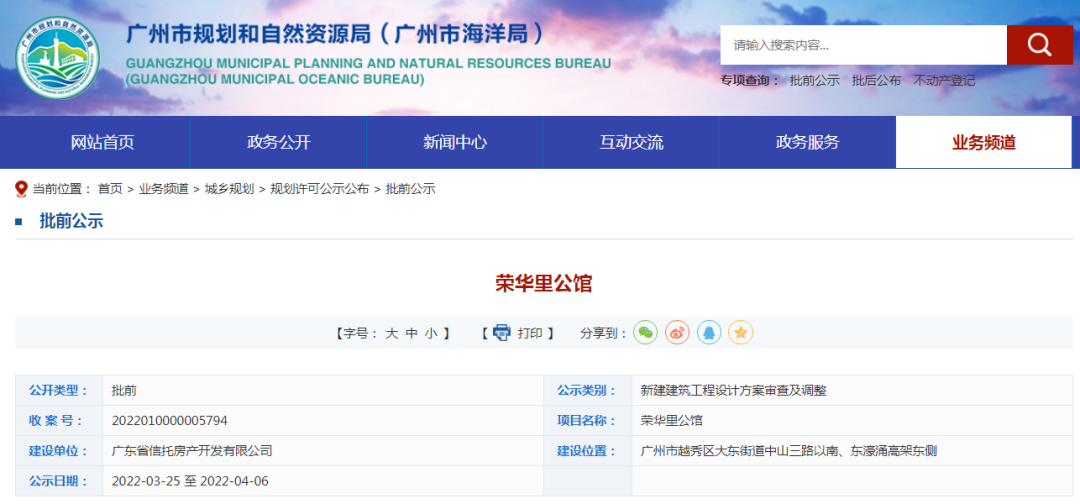The height and width of the screenshot is (504, 1080).
Task: Open 政务服务 navigation tab
Action: [x=808, y=143]
